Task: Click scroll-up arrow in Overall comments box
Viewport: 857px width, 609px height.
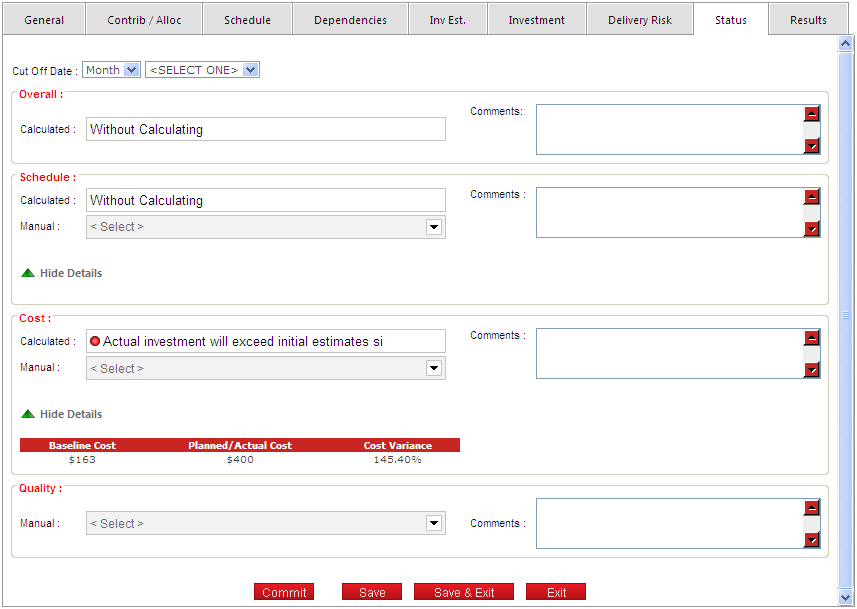Action: tap(811, 114)
